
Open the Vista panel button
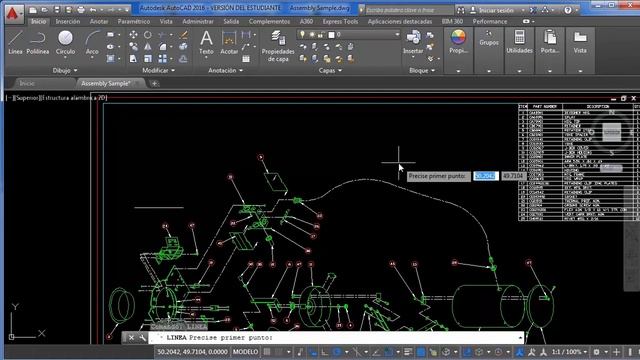(x=580, y=42)
